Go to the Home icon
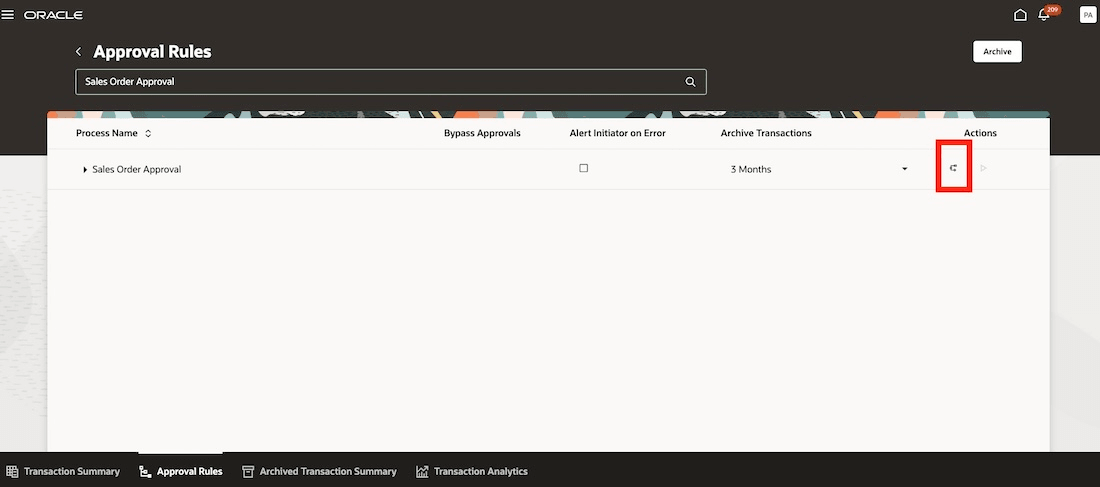The height and width of the screenshot is (487, 1100). (1021, 15)
